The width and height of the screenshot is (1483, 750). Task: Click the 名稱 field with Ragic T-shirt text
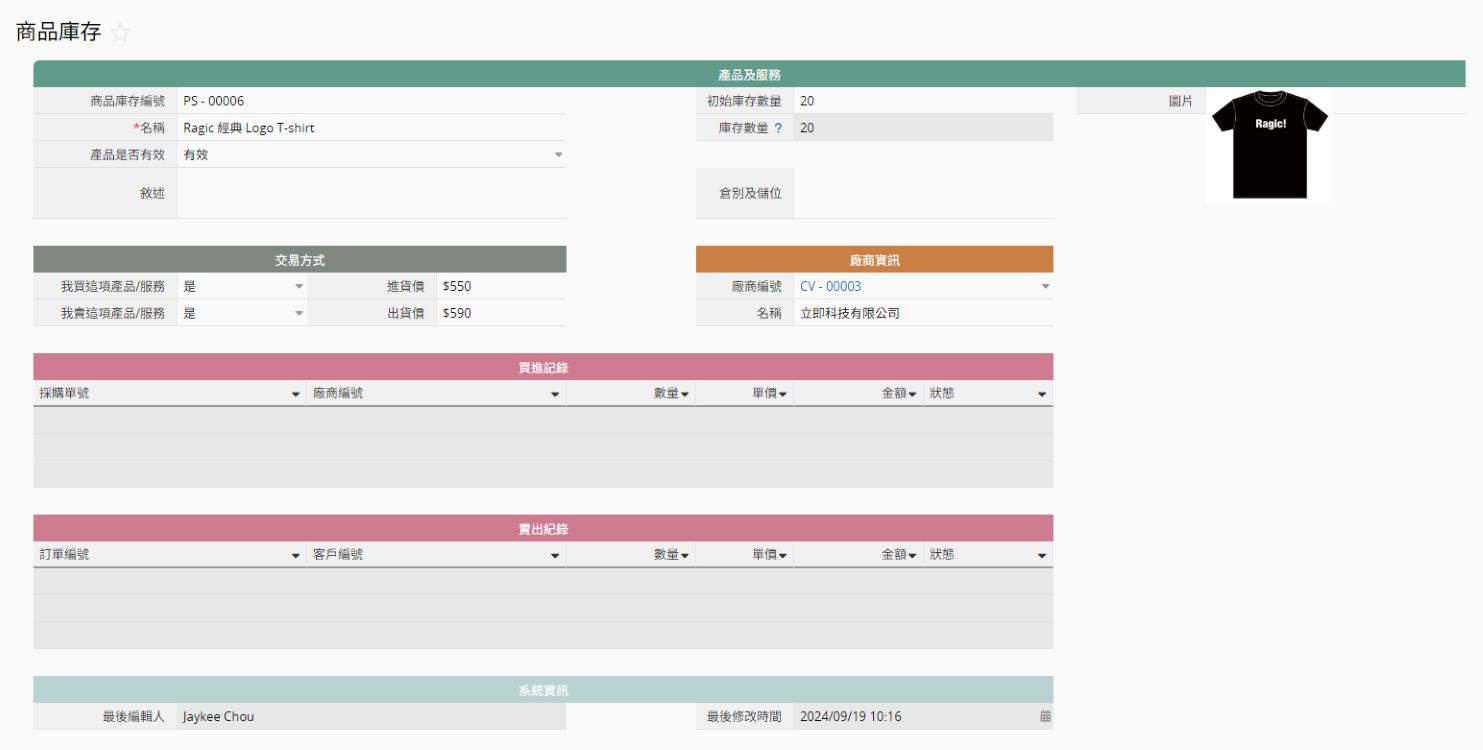370,128
